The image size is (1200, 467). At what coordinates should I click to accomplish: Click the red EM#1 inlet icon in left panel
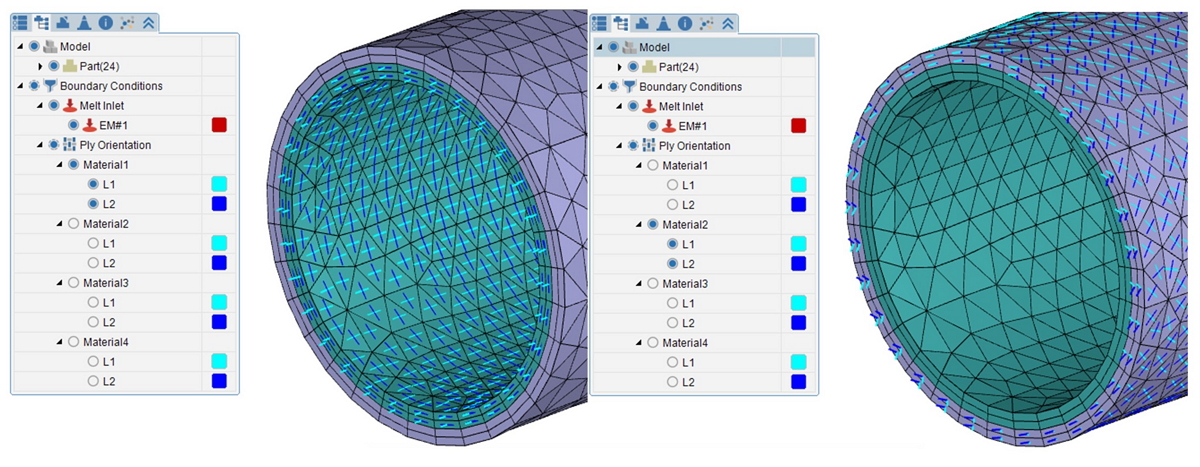[x=88, y=125]
